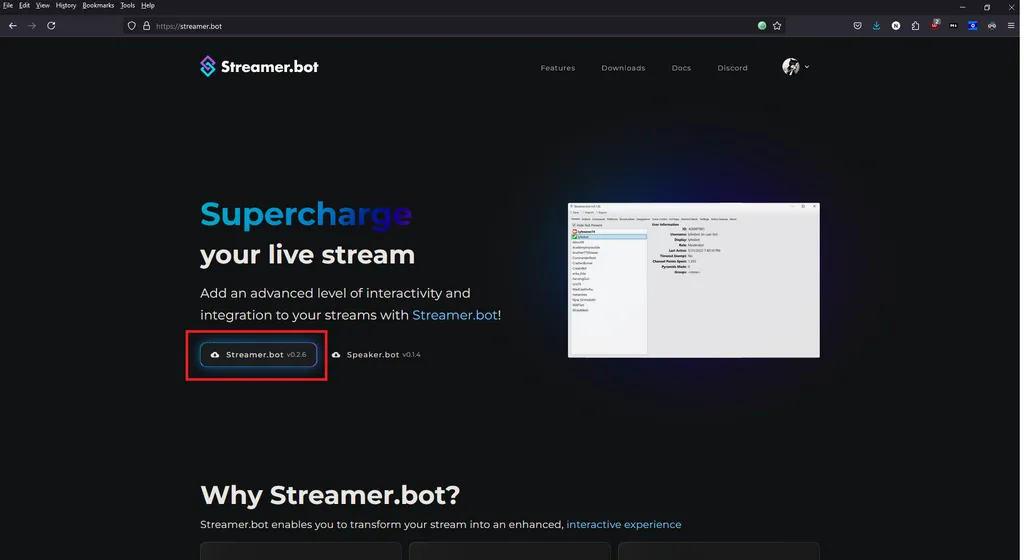Image resolution: width=1024 pixels, height=560 pixels.
Task: Open the extensions puzzle piece icon
Action: pos(915,26)
